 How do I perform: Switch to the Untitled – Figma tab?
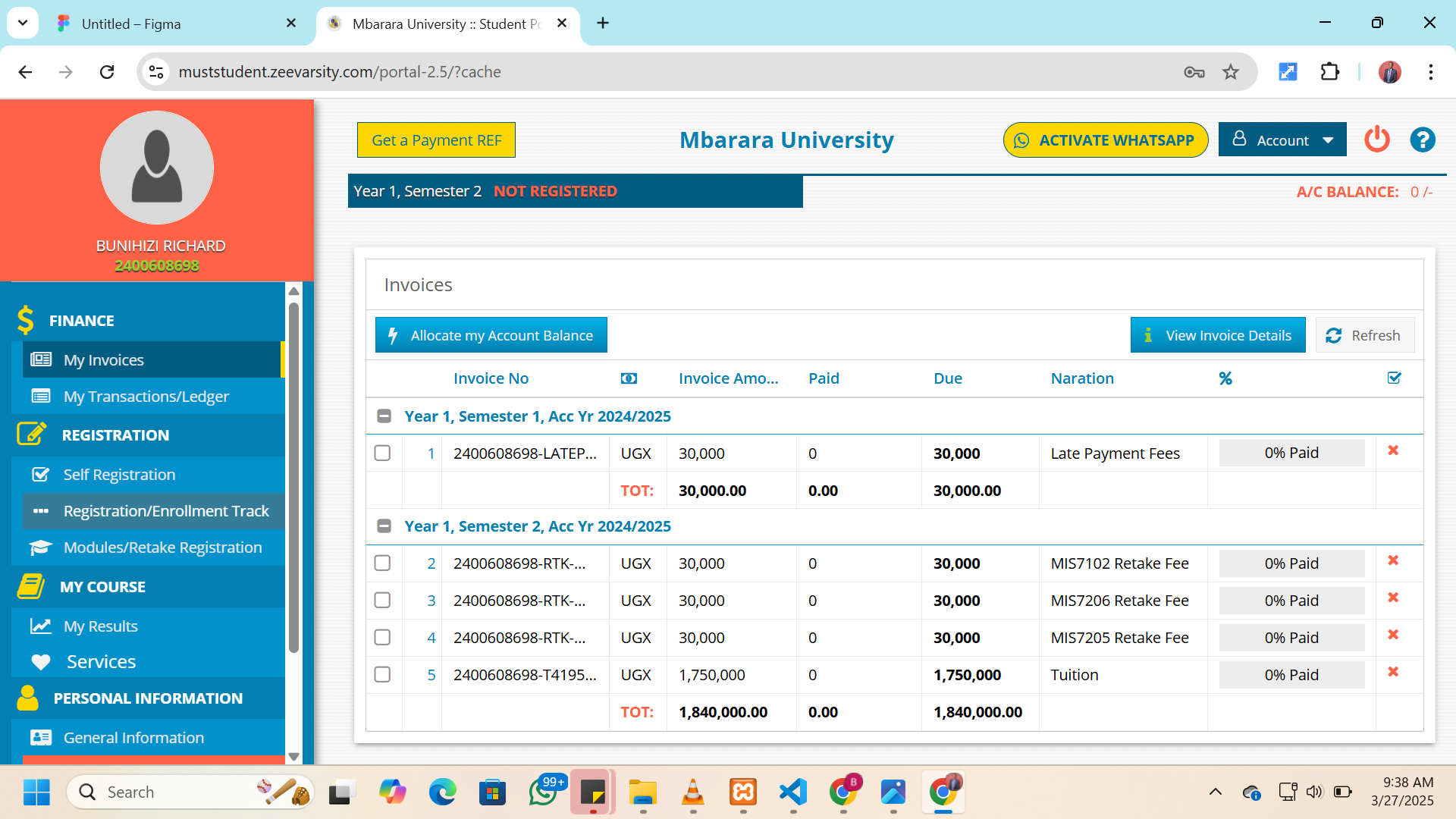point(131,24)
